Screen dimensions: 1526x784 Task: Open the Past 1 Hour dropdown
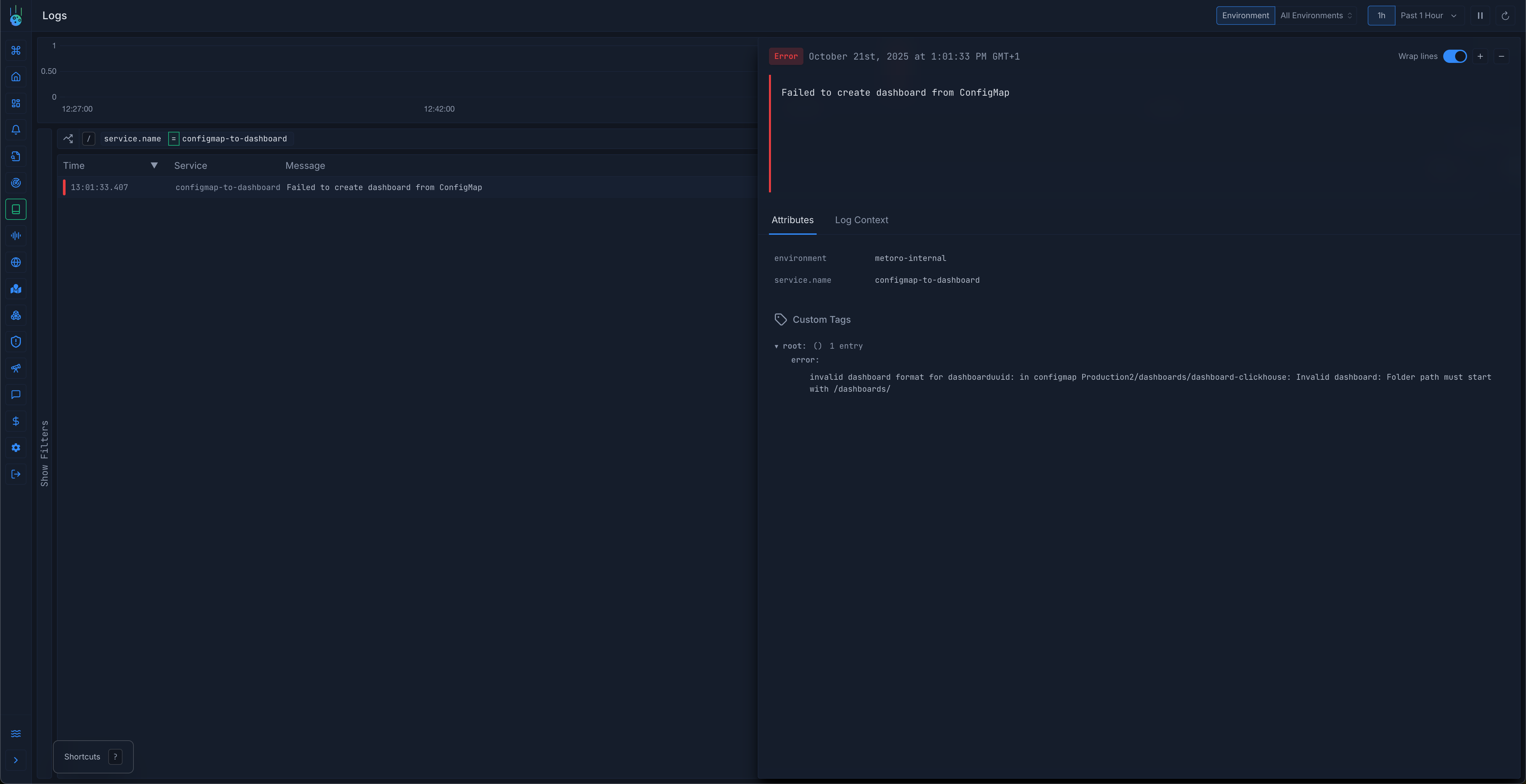click(1428, 16)
